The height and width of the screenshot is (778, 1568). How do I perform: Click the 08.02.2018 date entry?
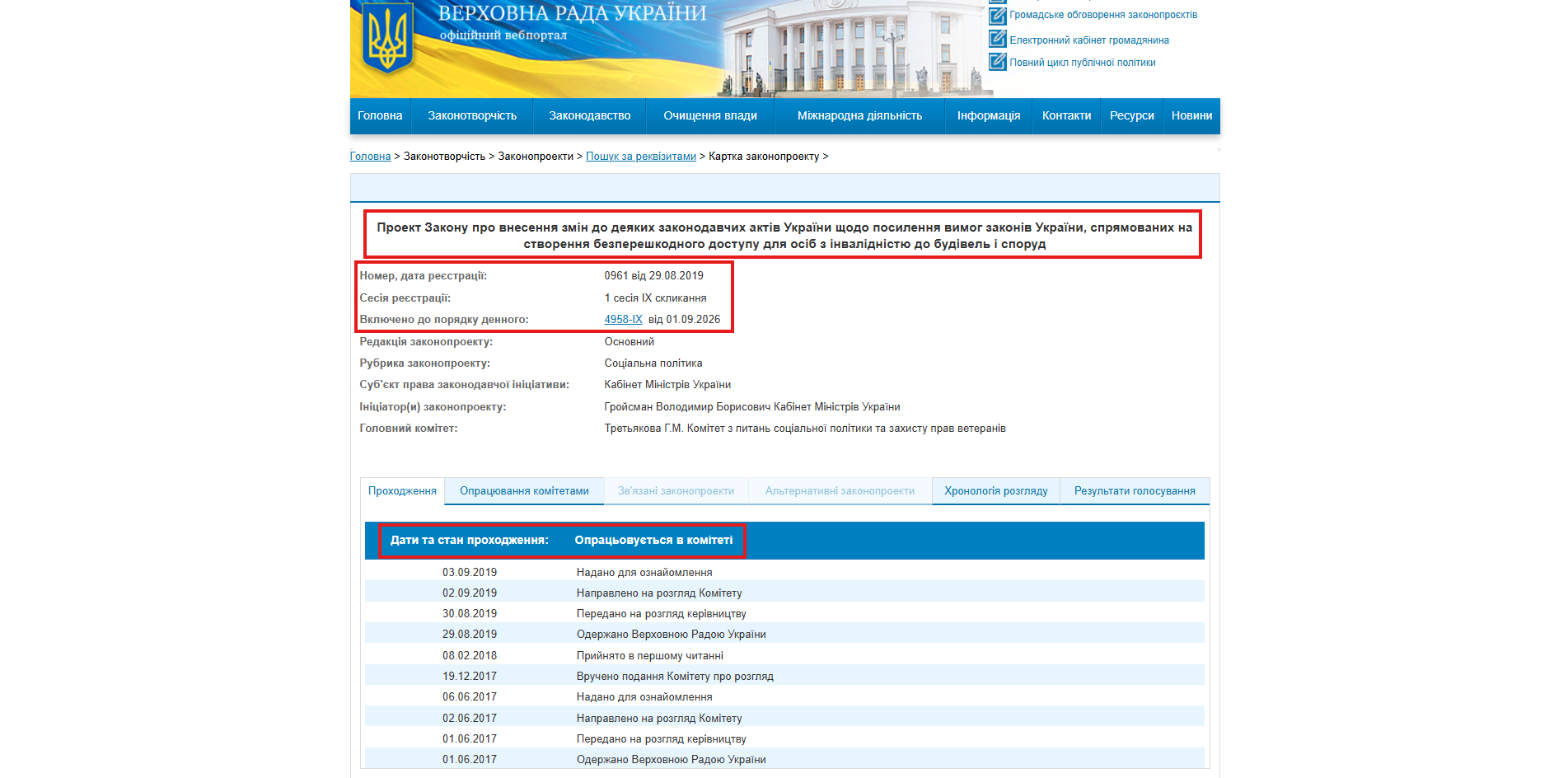coord(470,656)
